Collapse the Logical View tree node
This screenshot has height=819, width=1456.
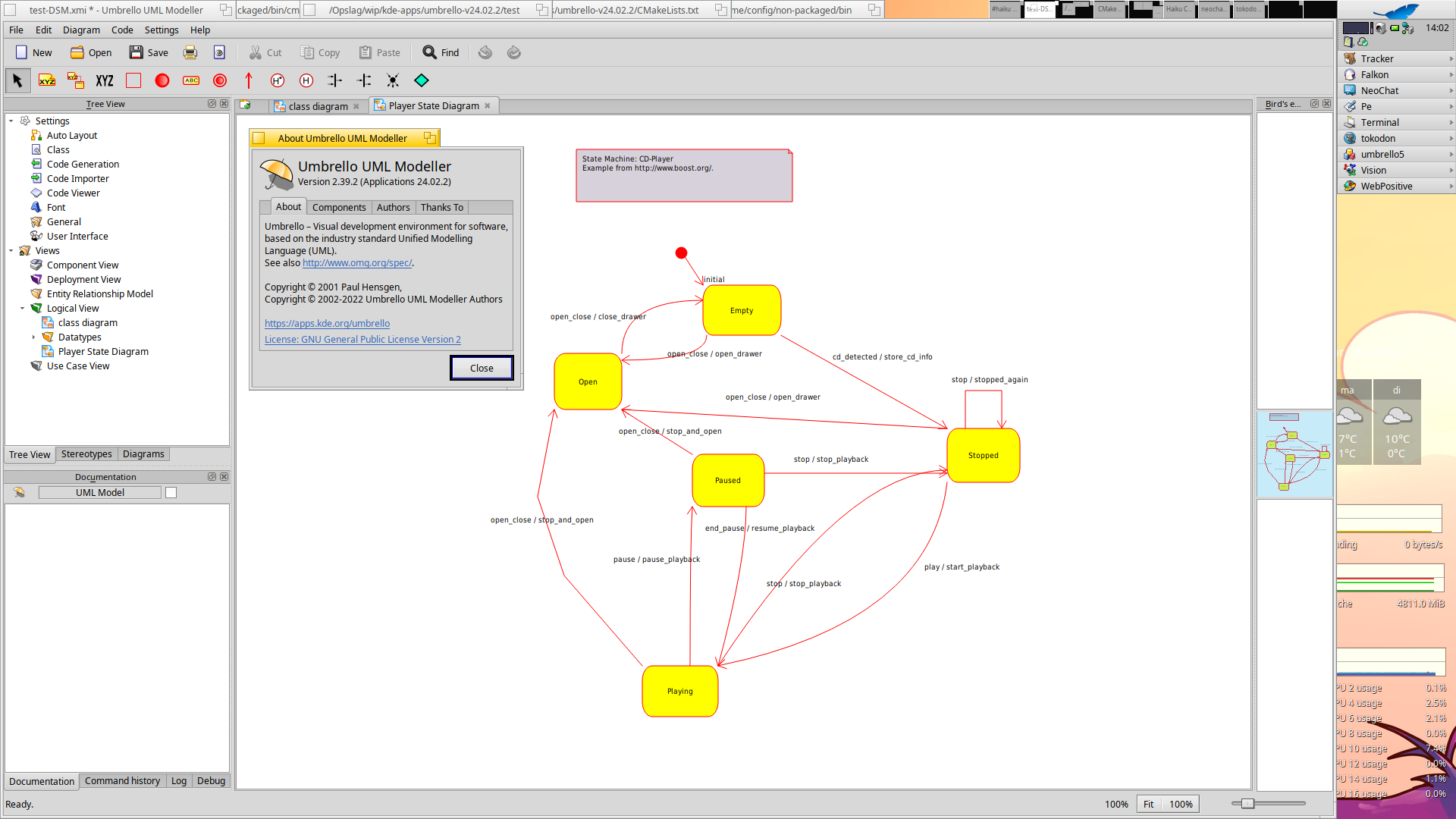pyautogui.click(x=23, y=309)
